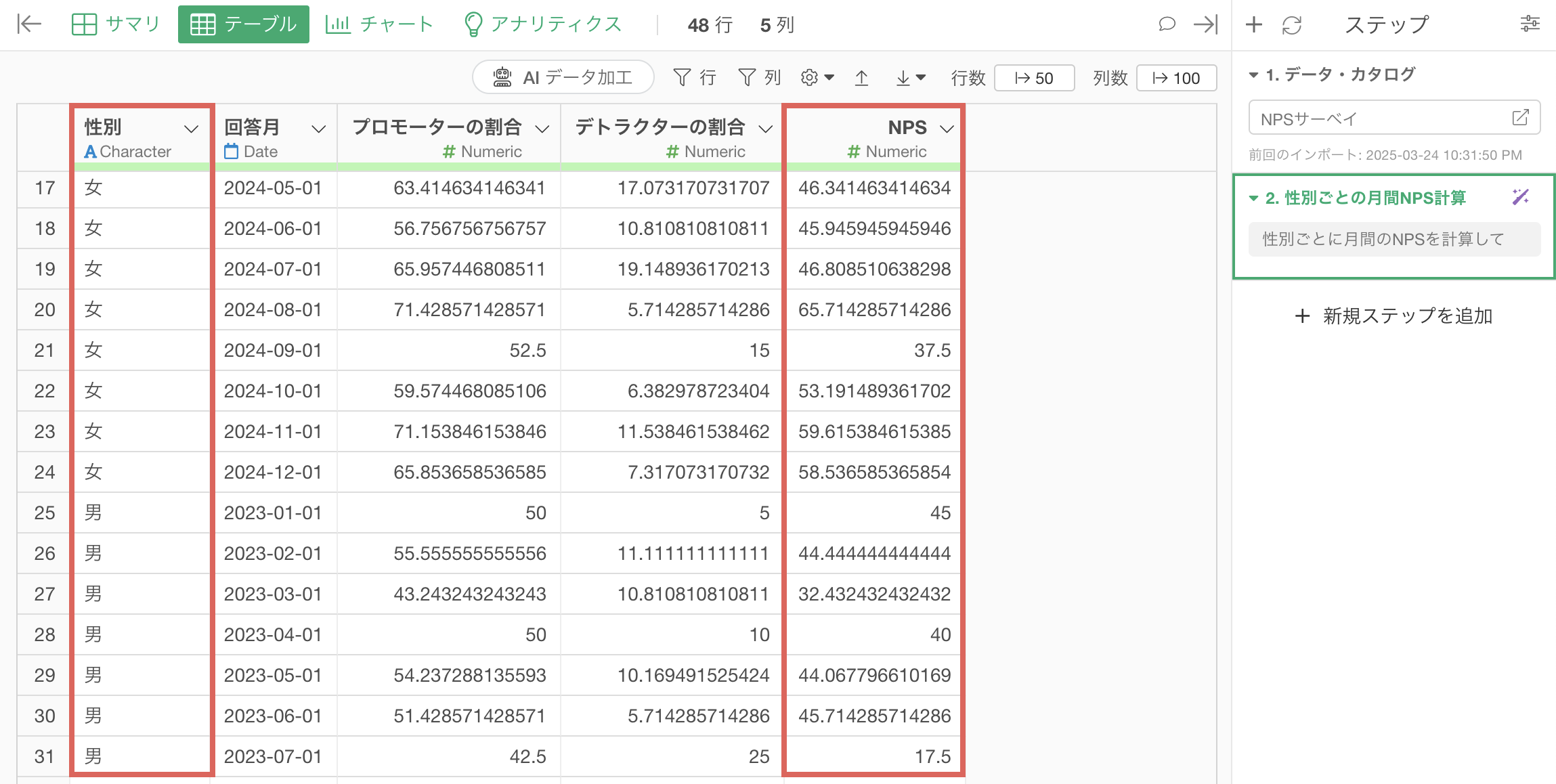Open the gear settings dropdown

coord(817,78)
